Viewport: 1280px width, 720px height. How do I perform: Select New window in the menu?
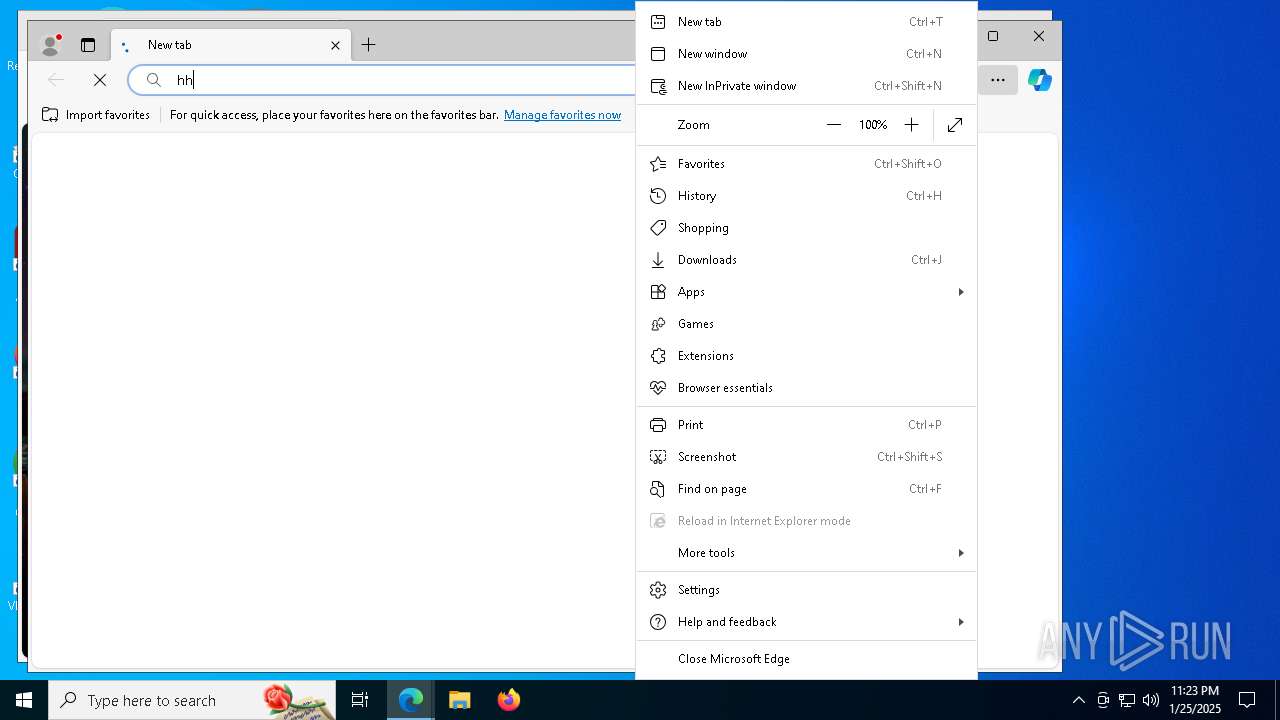click(x=806, y=54)
